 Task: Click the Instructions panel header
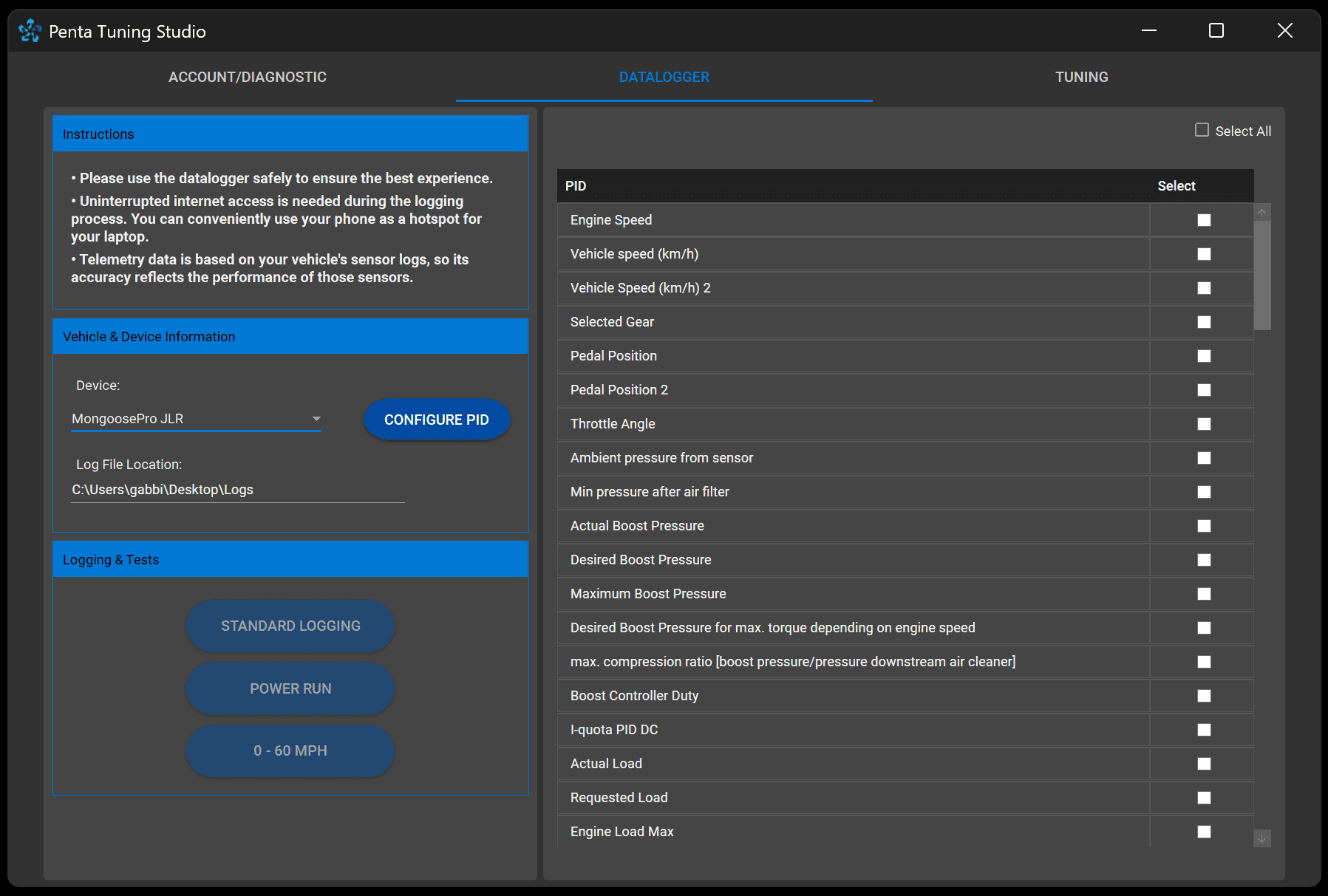(x=290, y=134)
